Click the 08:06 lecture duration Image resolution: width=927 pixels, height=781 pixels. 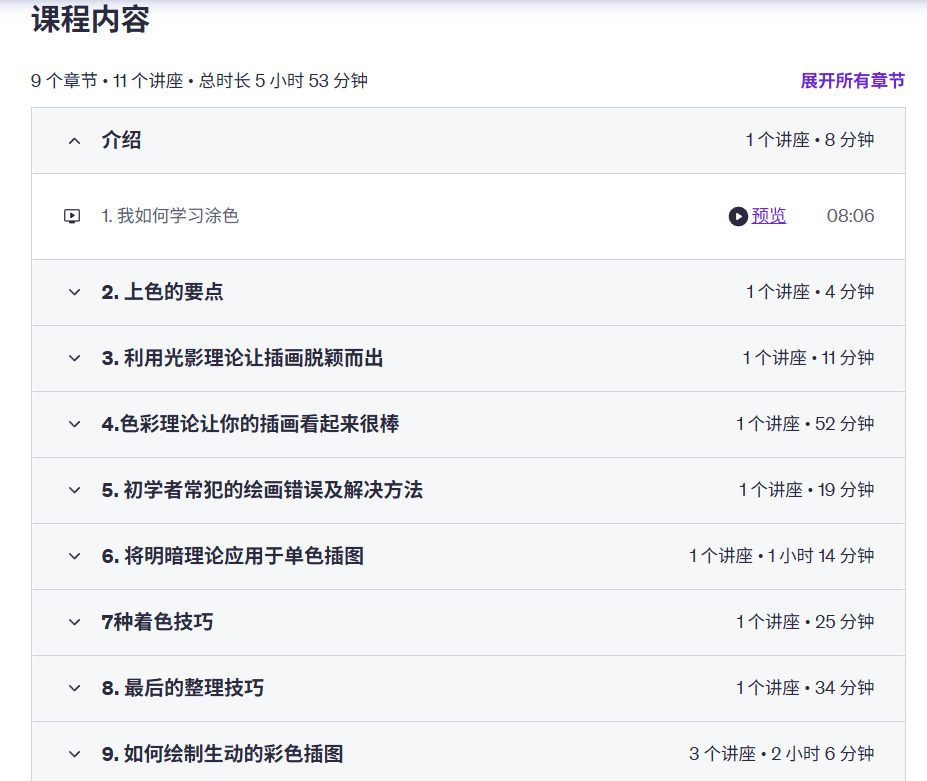850,216
